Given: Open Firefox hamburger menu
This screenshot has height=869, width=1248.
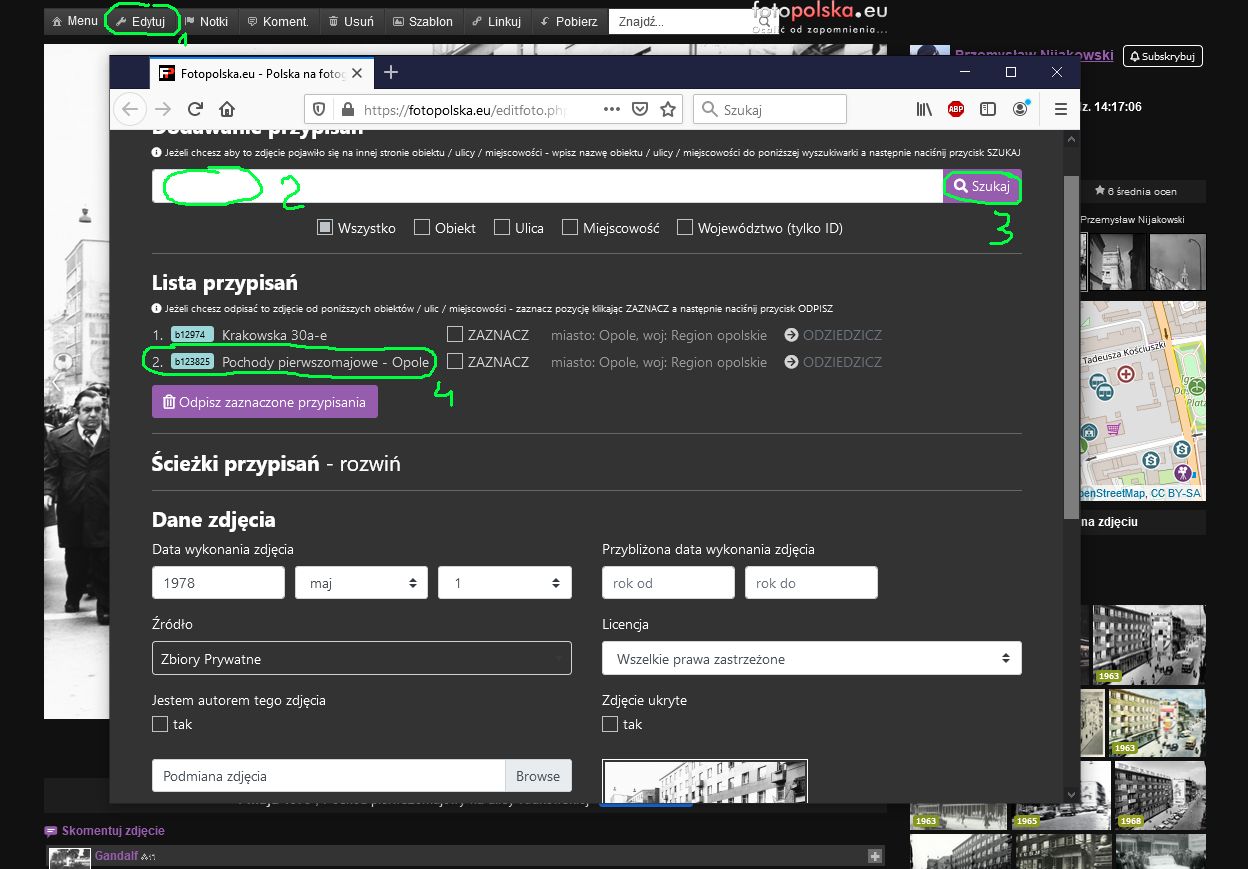Looking at the screenshot, I should point(1061,109).
